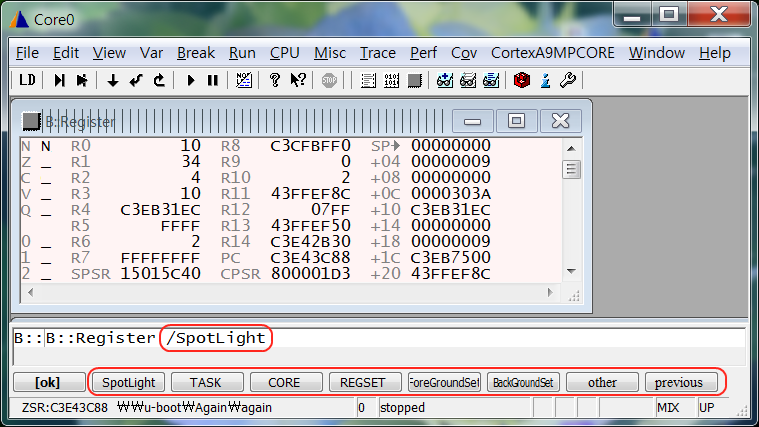
Task: Click the single Step icon in toolbar
Action: click(x=60, y=80)
